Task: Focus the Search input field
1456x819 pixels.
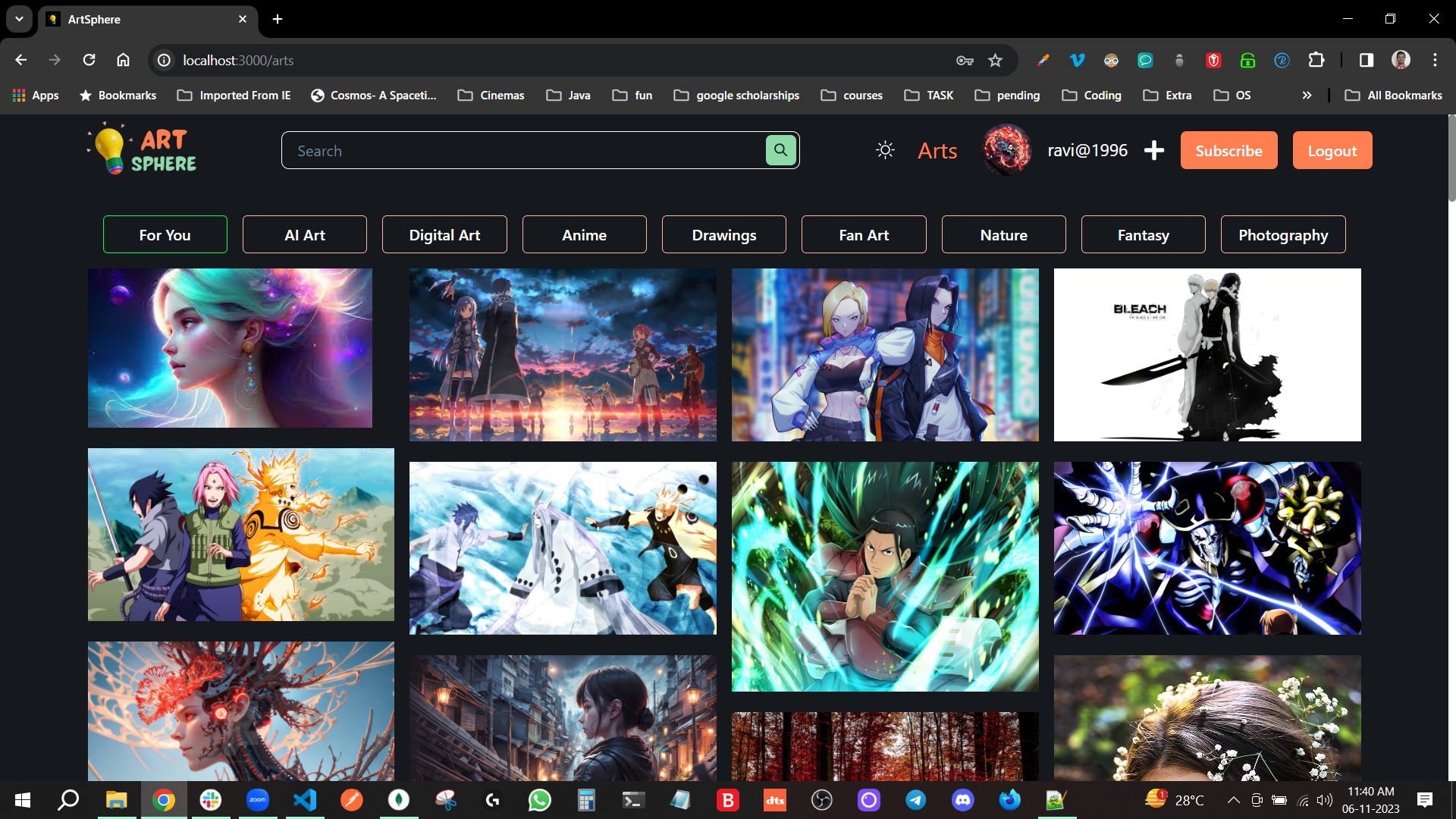Action: [523, 150]
